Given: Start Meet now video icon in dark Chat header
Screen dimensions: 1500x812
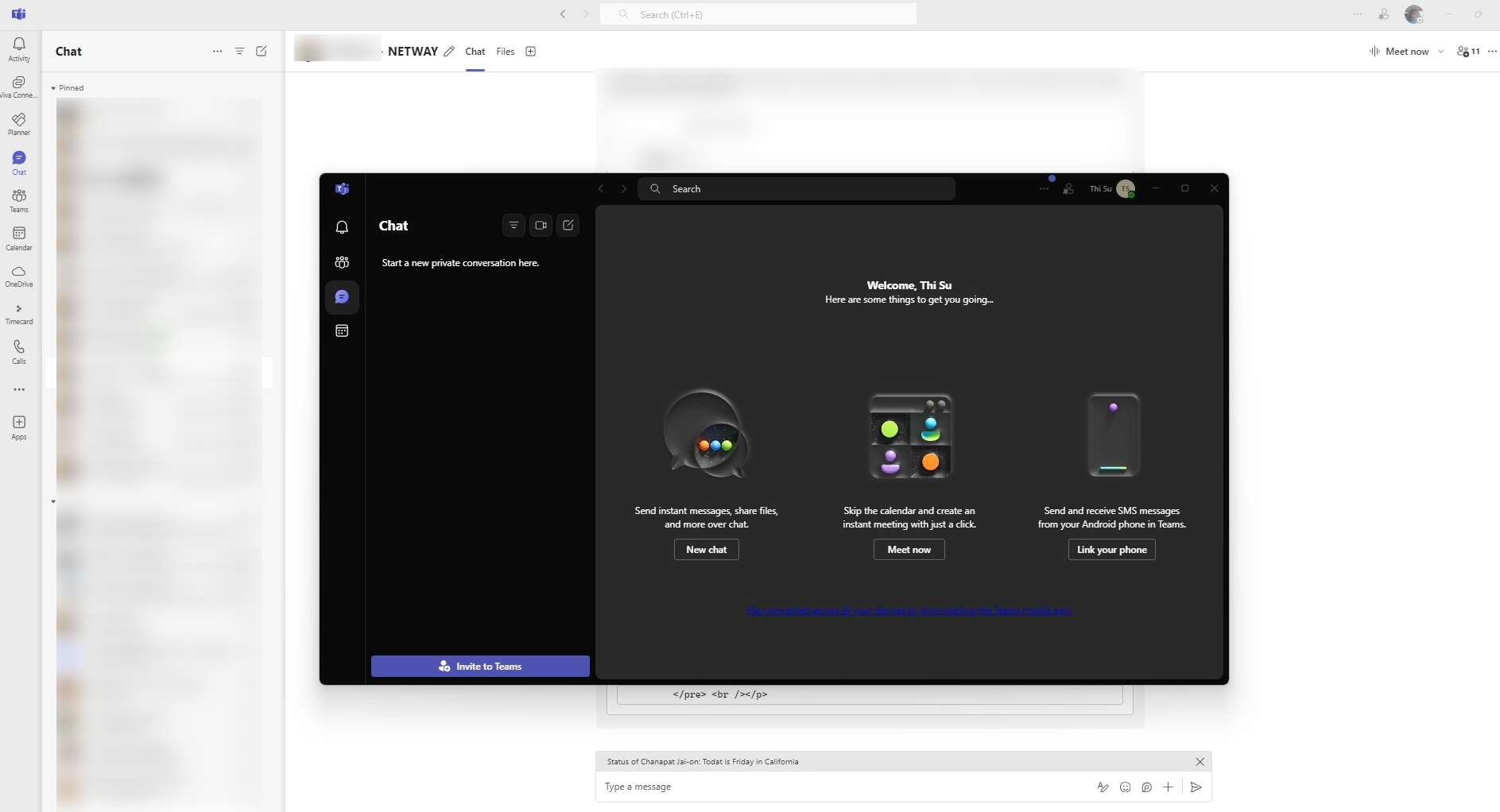Looking at the screenshot, I should [x=541, y=226].
